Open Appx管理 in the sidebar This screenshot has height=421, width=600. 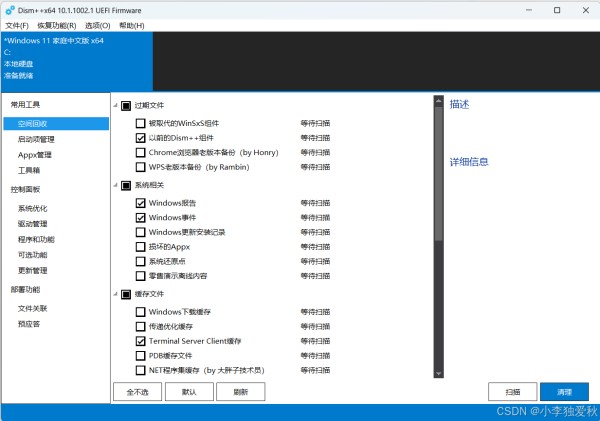34,155
